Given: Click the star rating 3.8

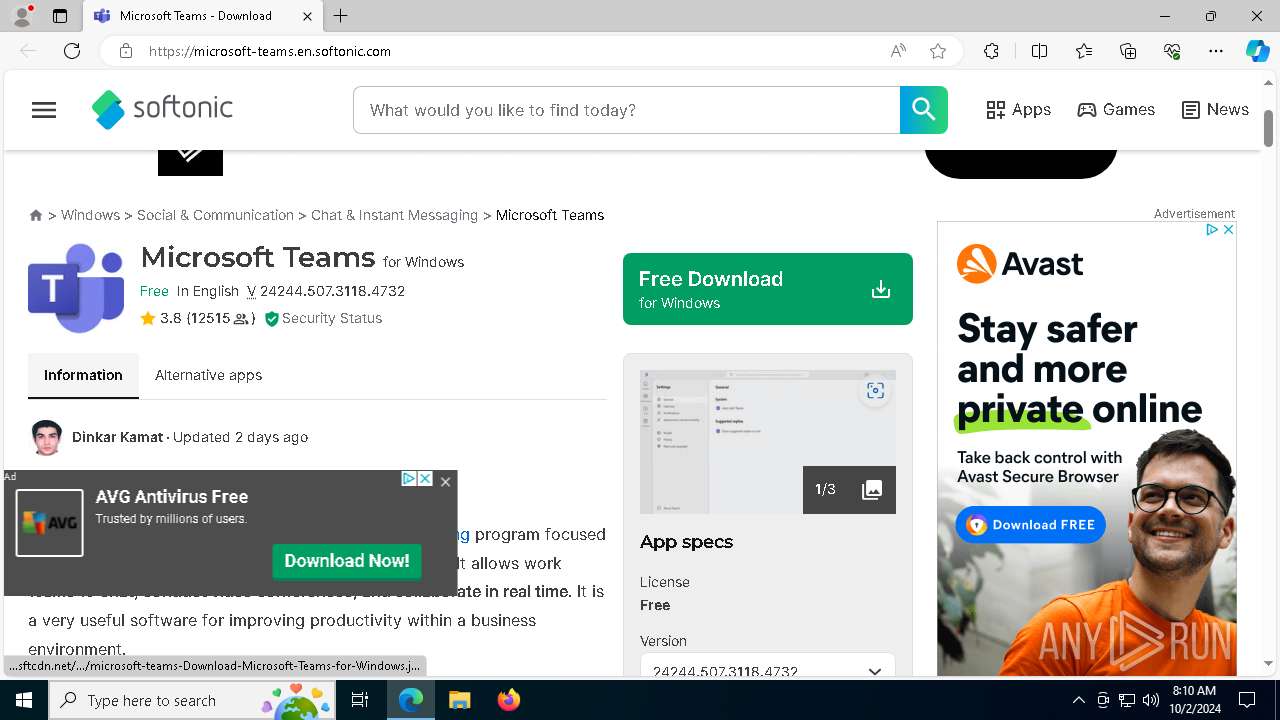Looking at the screenshot, I should 197,318.
